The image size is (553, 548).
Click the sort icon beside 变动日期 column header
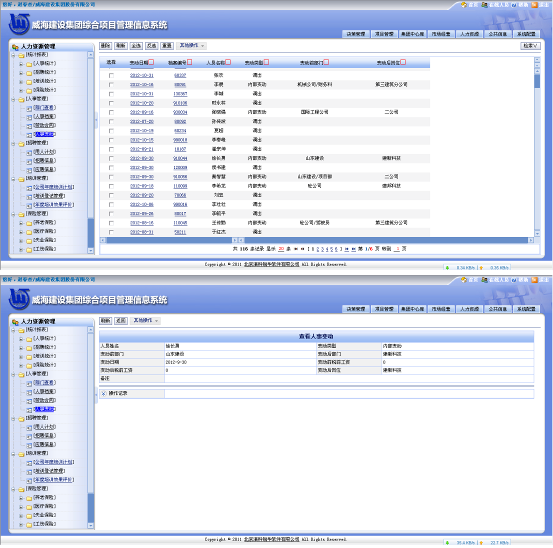click(x=151, y=62)
